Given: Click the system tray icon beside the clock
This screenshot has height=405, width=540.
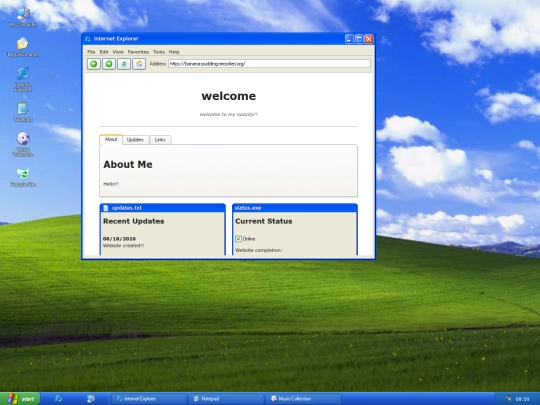Looking at the screenshot, I should coord(509,399).
